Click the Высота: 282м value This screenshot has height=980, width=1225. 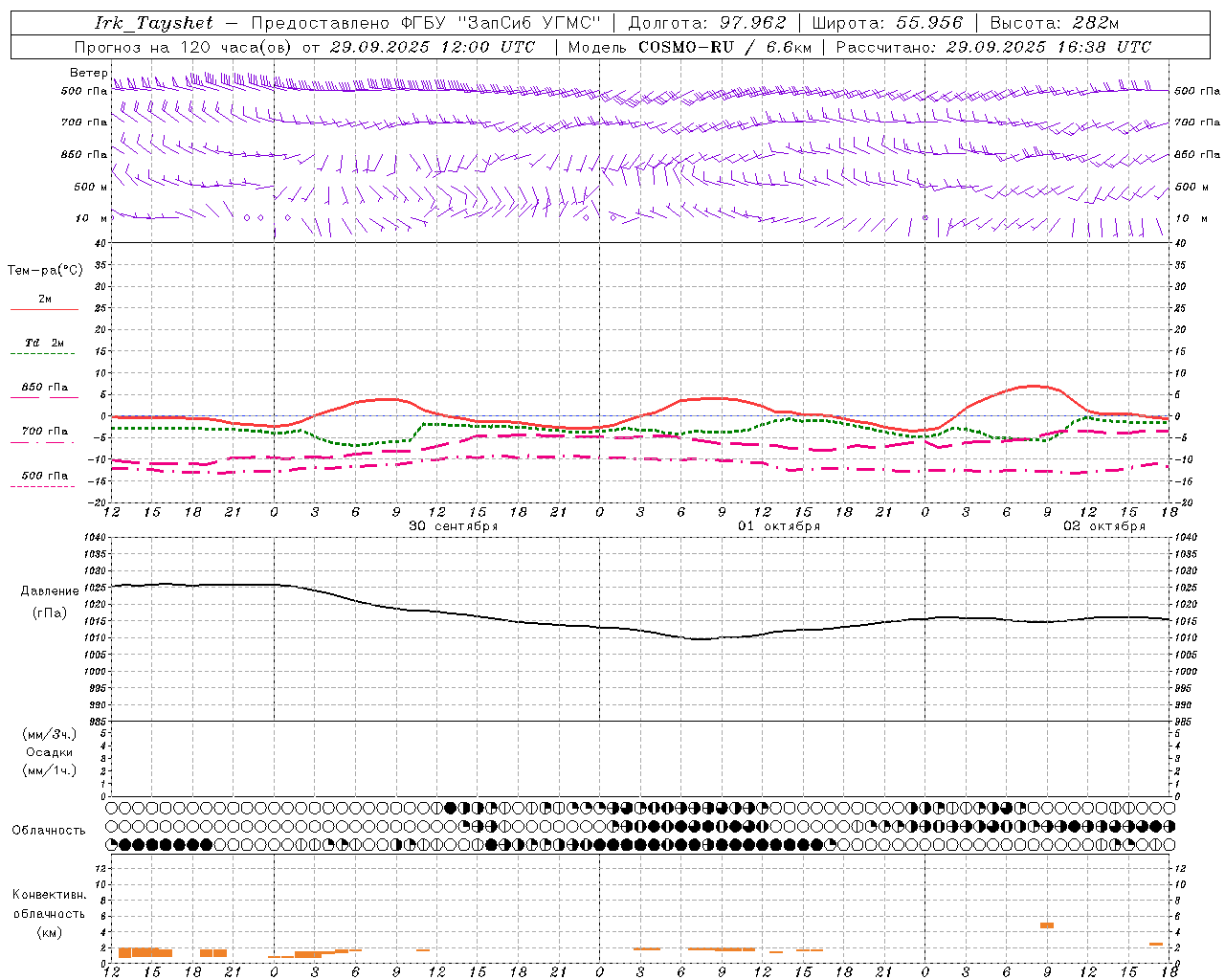(x=1055, y=23)
